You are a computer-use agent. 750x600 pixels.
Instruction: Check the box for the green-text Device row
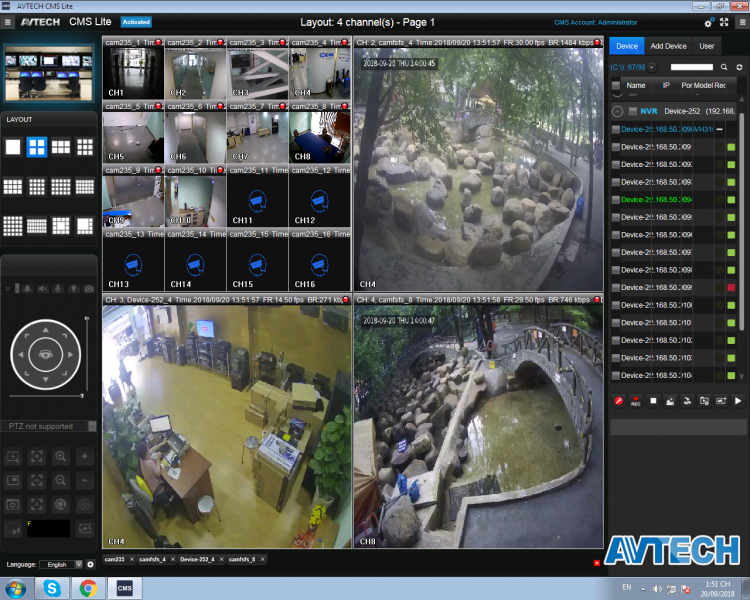tap(616, 200)
